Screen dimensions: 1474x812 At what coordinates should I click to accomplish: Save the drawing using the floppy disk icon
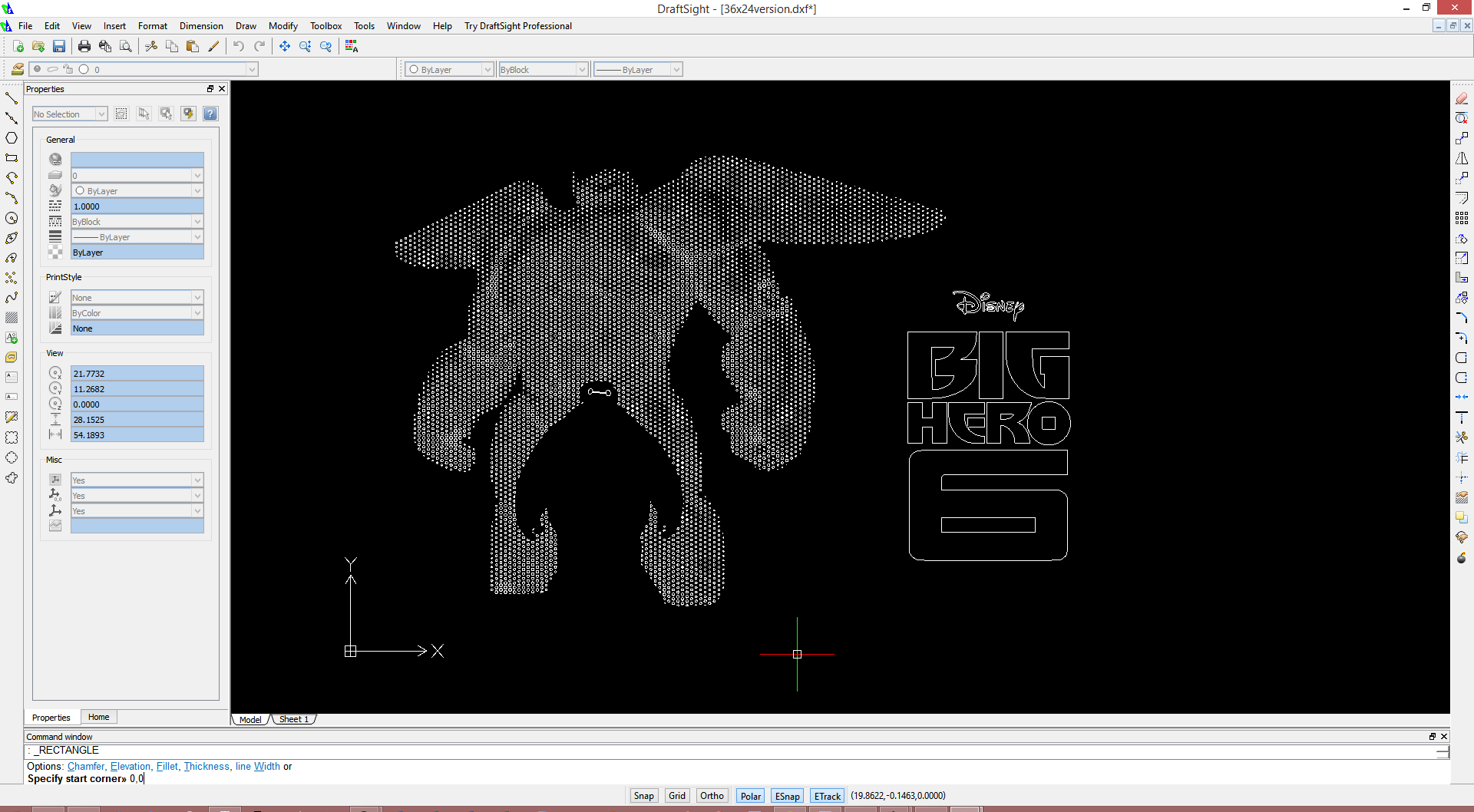point(59,47)
